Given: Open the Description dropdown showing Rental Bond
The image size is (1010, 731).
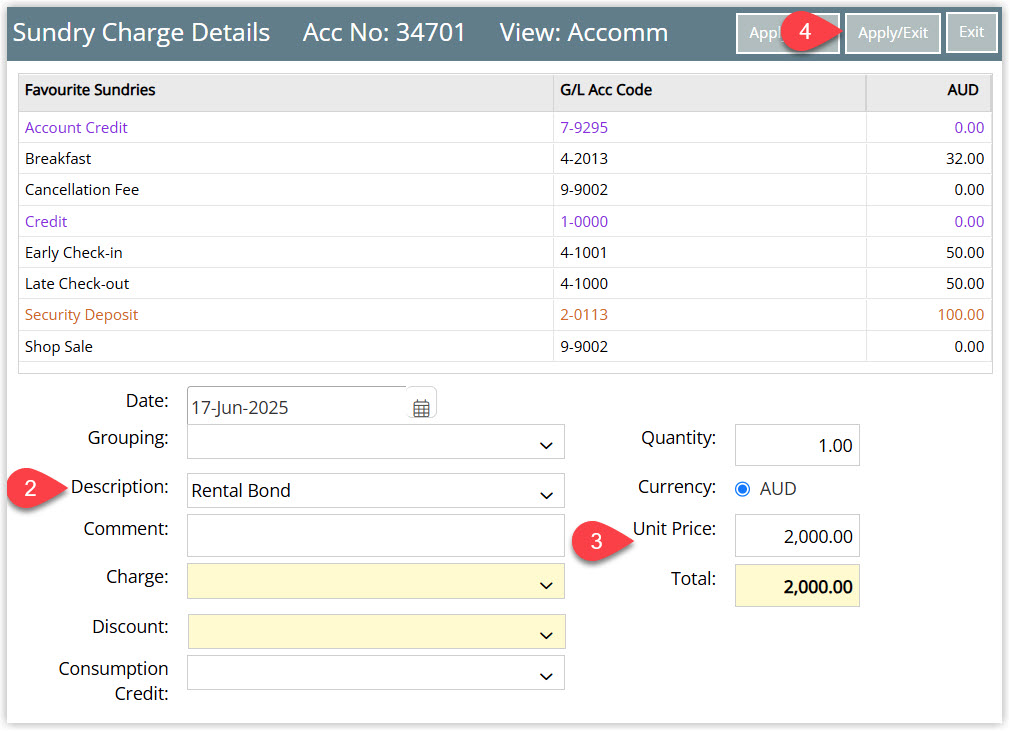Looking at the screenshot, I should point(376,491).
